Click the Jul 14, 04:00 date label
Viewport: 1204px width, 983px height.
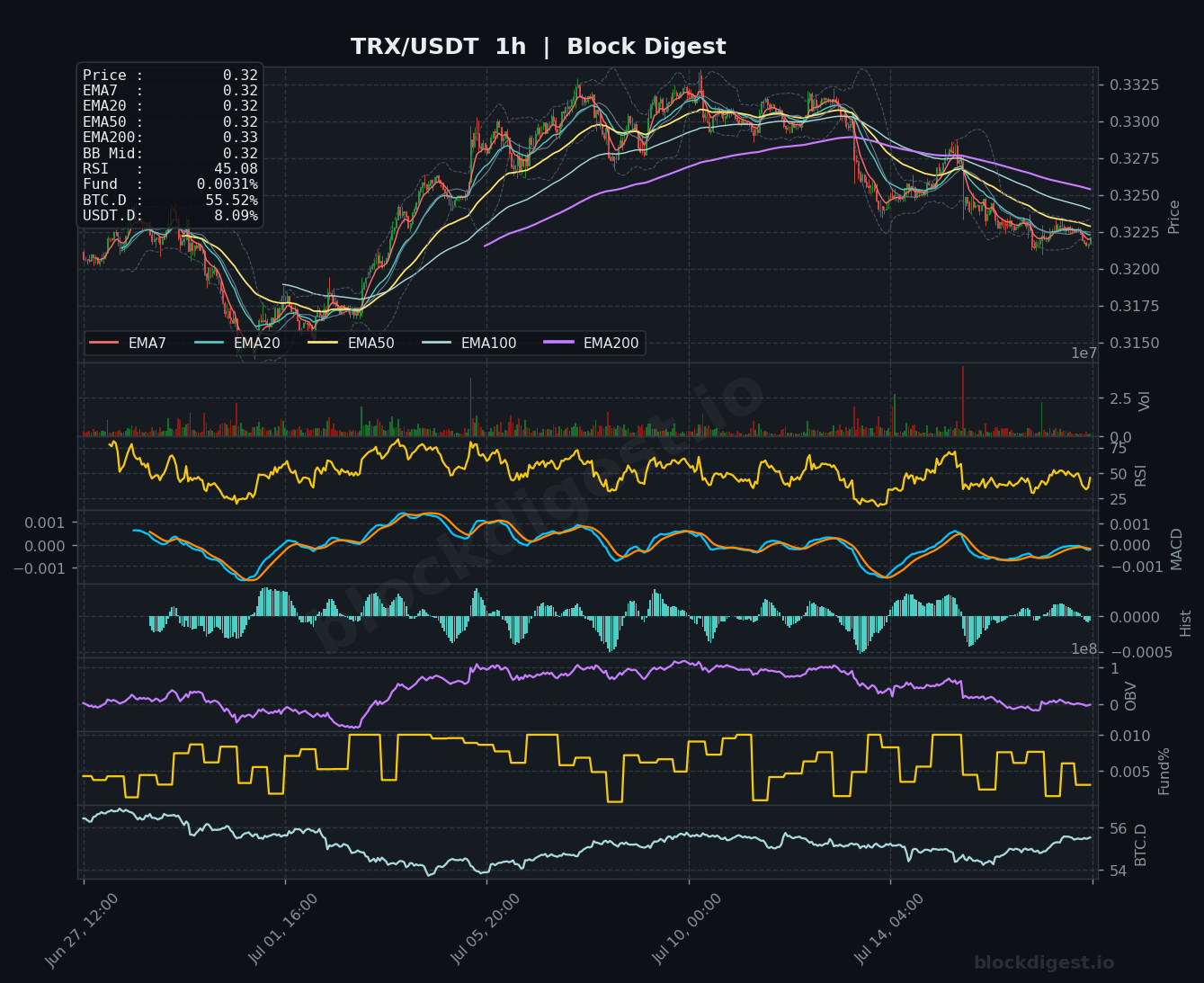(888, 930)
